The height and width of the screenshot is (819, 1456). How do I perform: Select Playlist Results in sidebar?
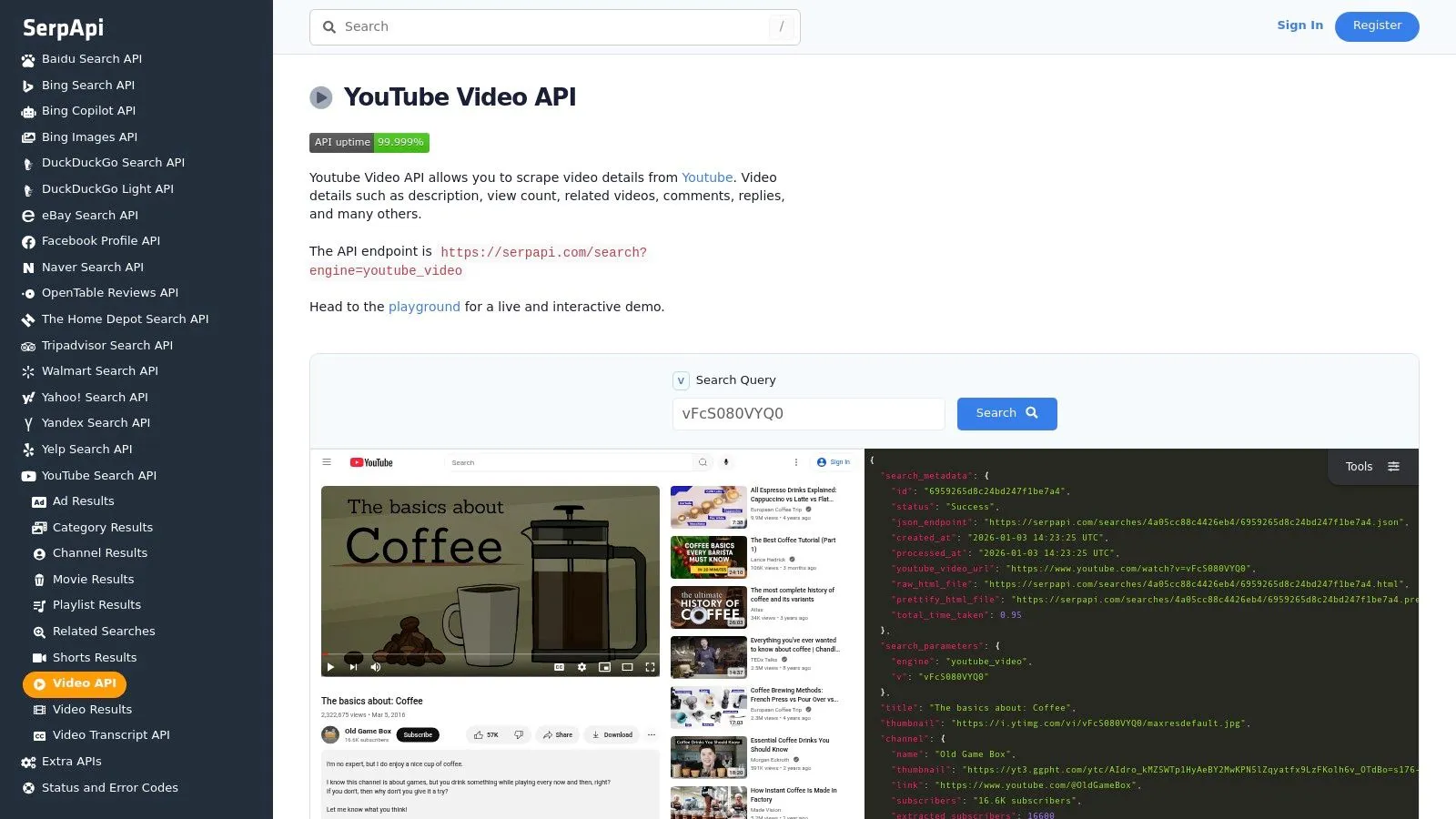[96, 605]
